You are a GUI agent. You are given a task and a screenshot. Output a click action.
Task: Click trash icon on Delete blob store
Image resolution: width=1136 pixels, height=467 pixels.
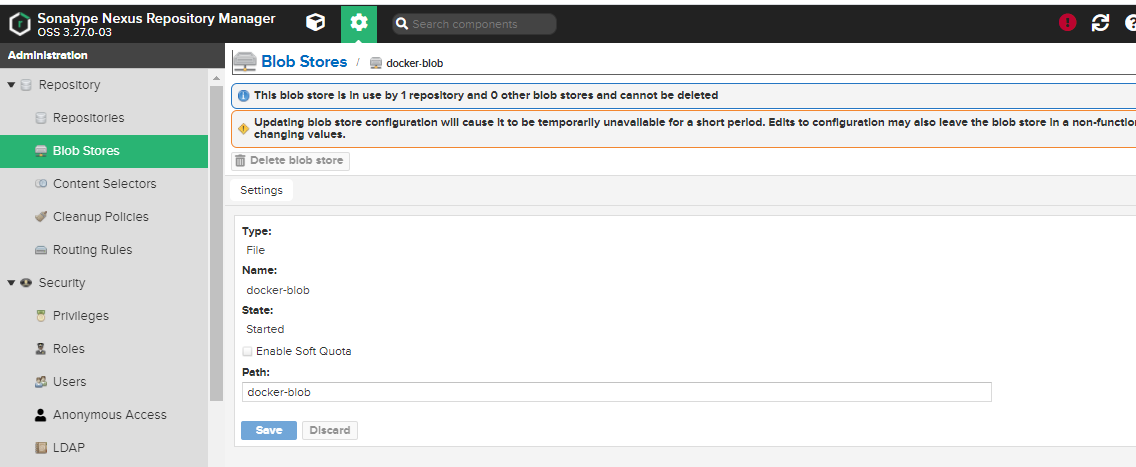[241, 161]
